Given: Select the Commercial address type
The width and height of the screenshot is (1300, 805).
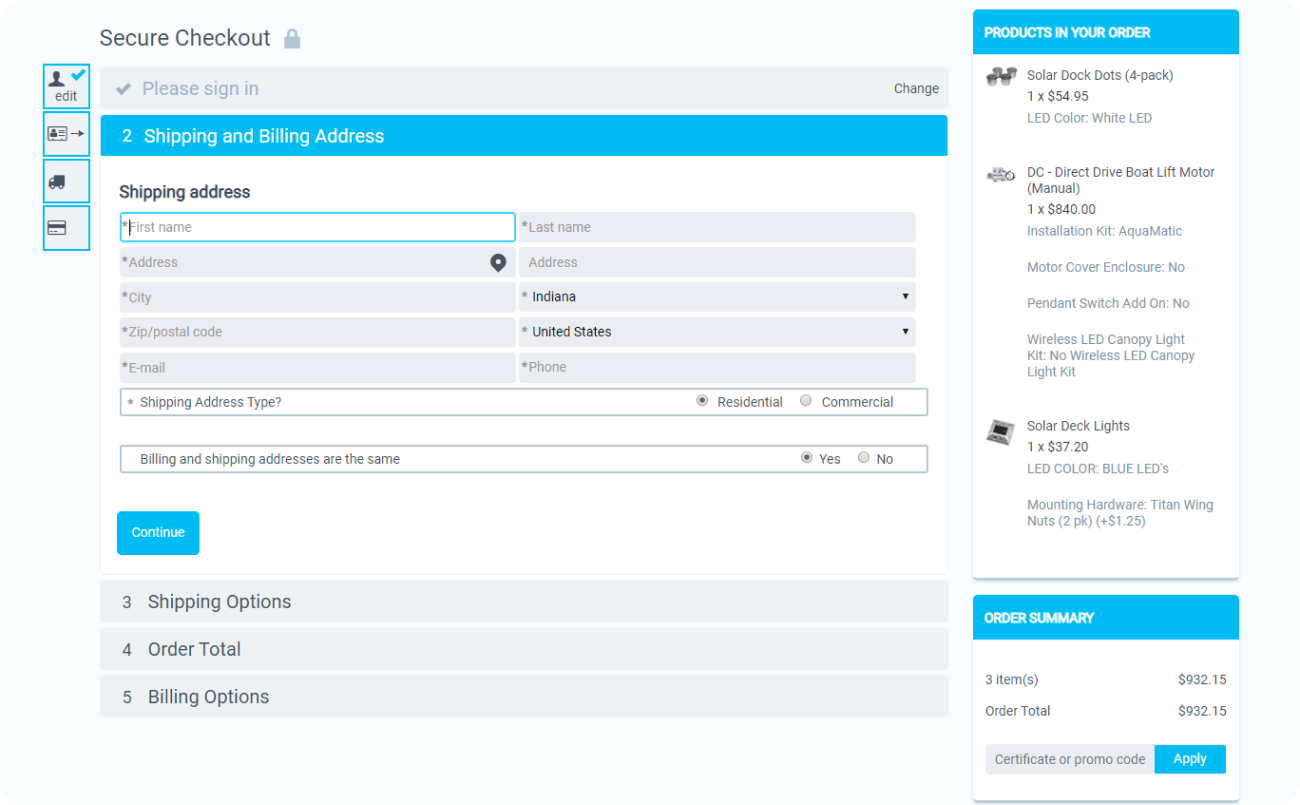Looking at the screenshot, I should [806, 401].
